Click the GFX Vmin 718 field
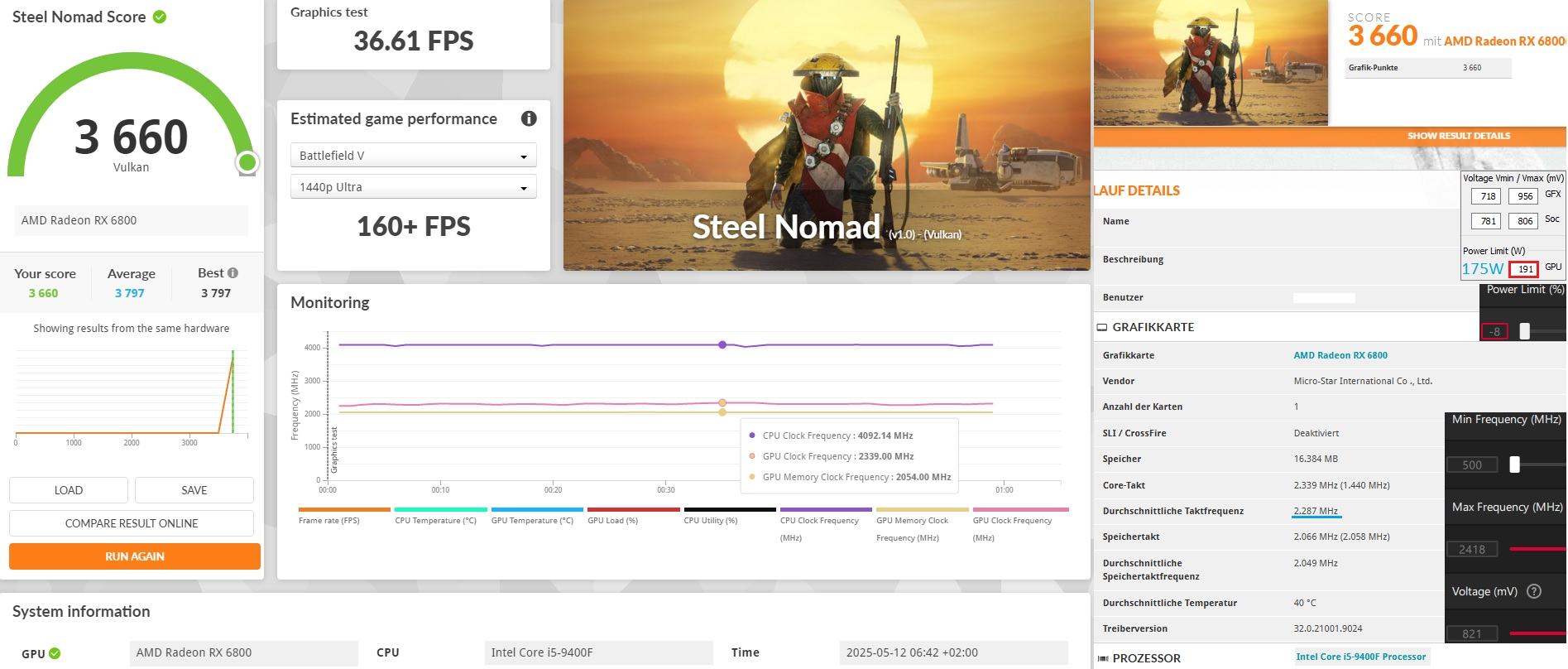 pos(1487,196)
